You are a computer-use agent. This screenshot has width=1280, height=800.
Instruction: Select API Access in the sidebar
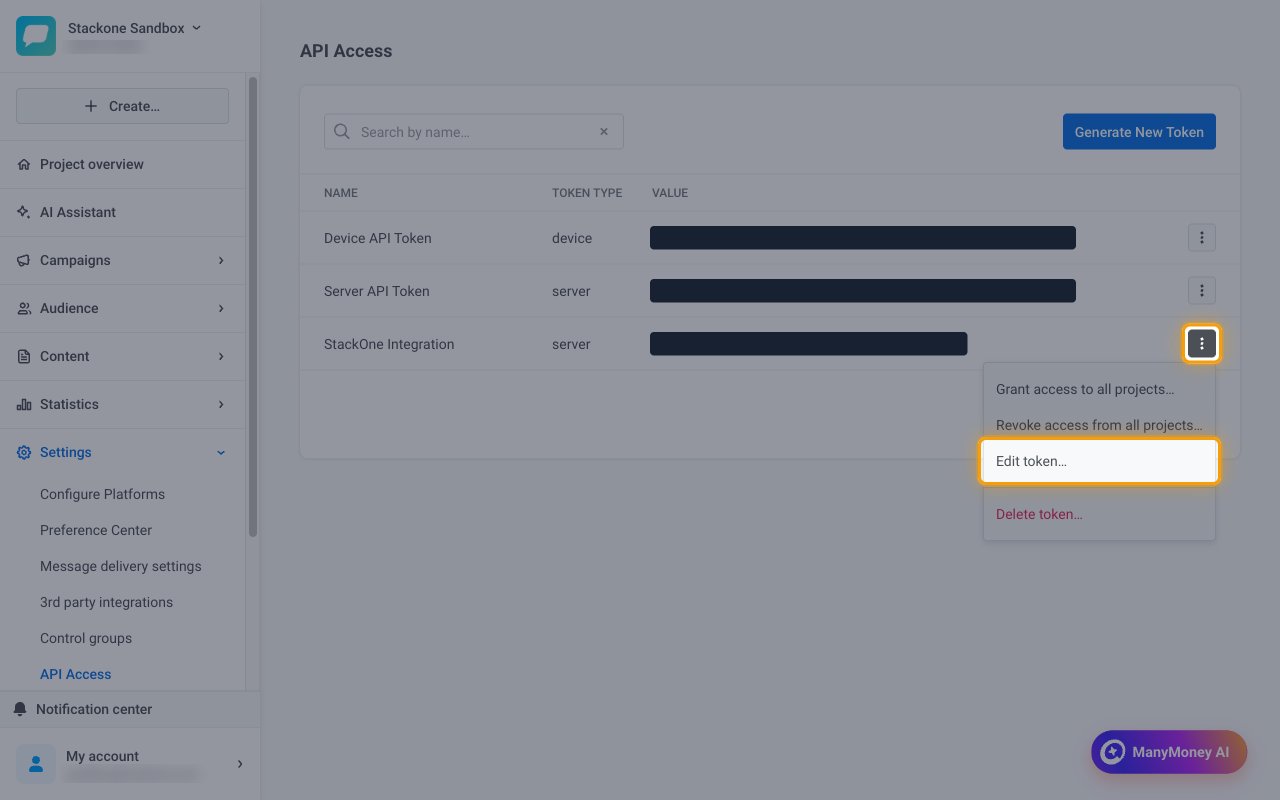point(76,674)
